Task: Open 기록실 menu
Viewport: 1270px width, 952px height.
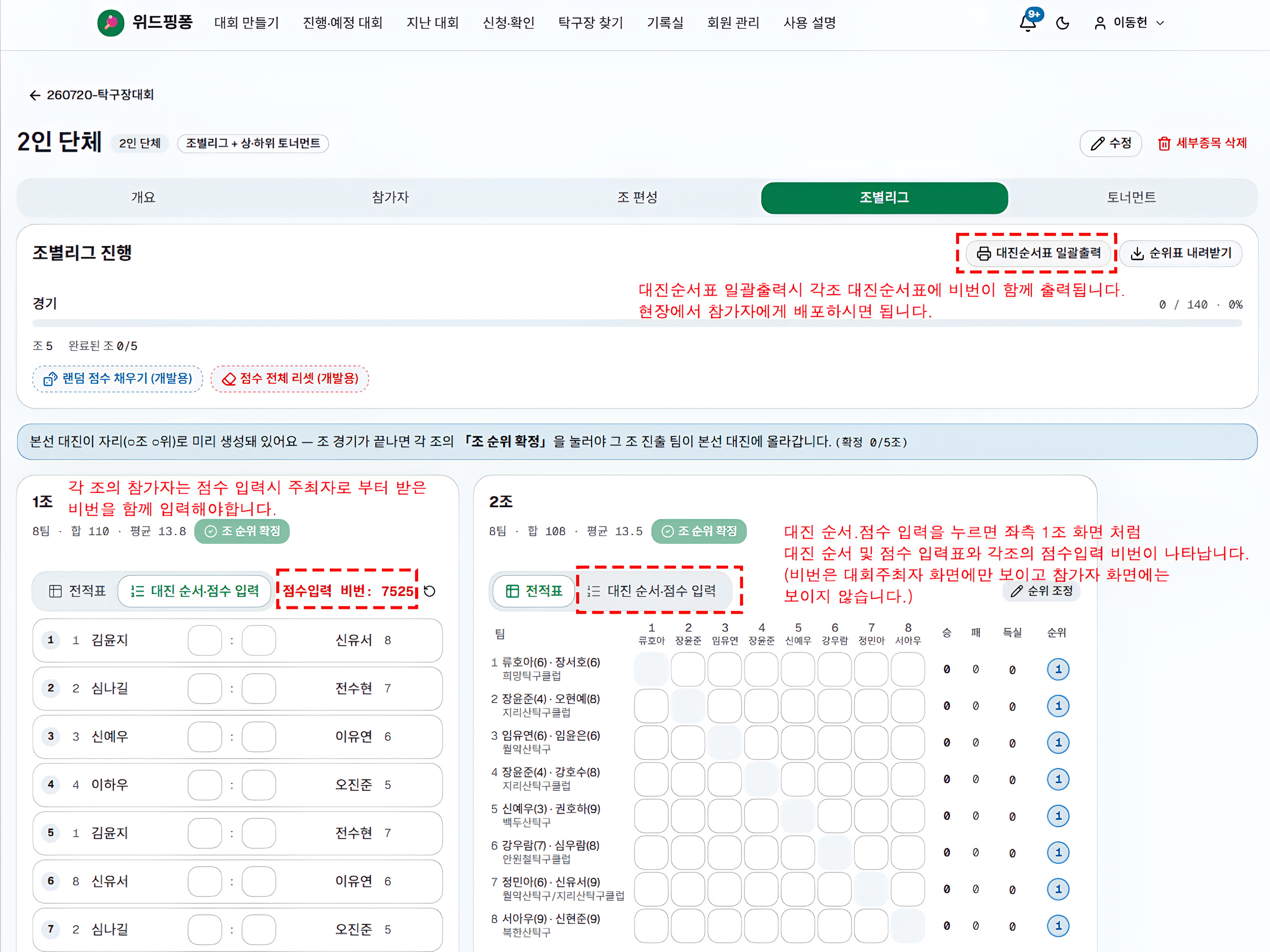Action: pyautogui.click(x=665, y=23)
